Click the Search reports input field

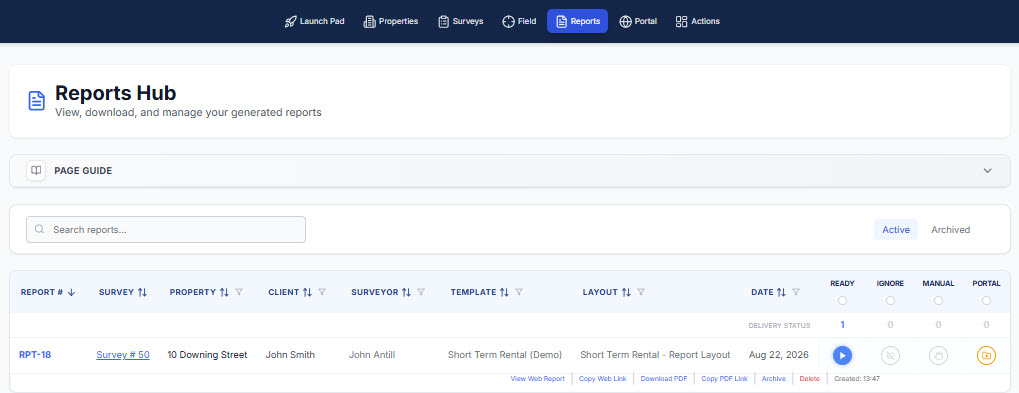click(x=166, y=229)
